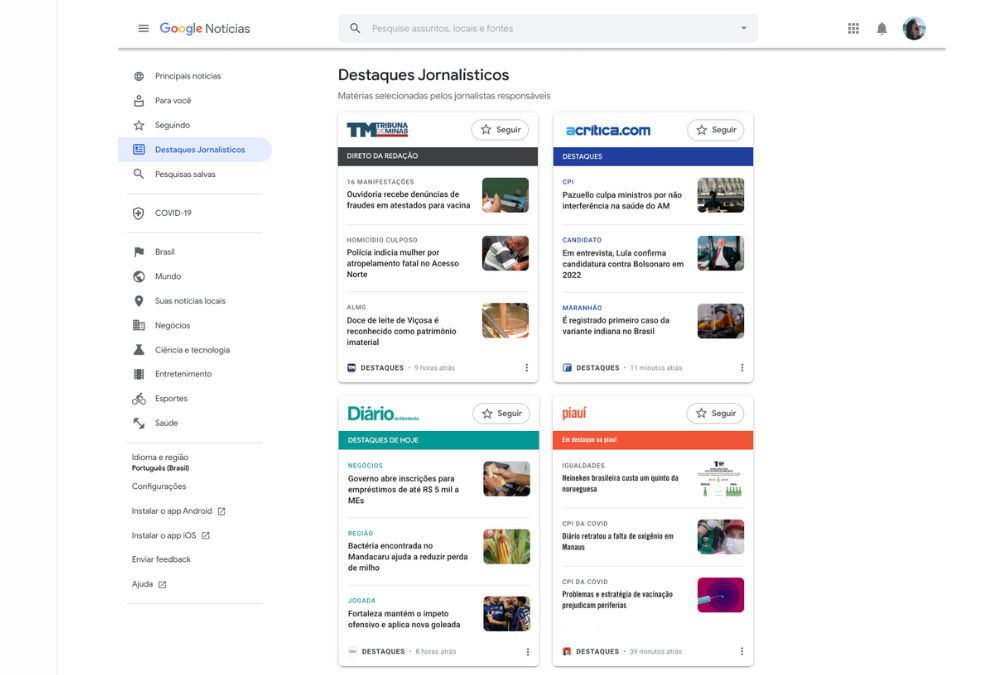Image resolution: width=990 pixels, height=675 pixels.
Task: Click the COVID-19 shield icon
Action: (139, 213)
